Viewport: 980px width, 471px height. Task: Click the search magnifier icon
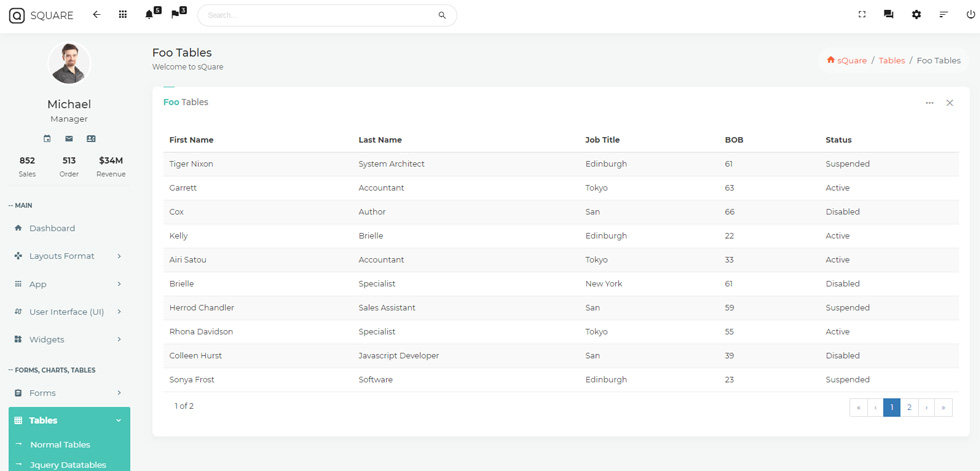(x=442, y=16)
